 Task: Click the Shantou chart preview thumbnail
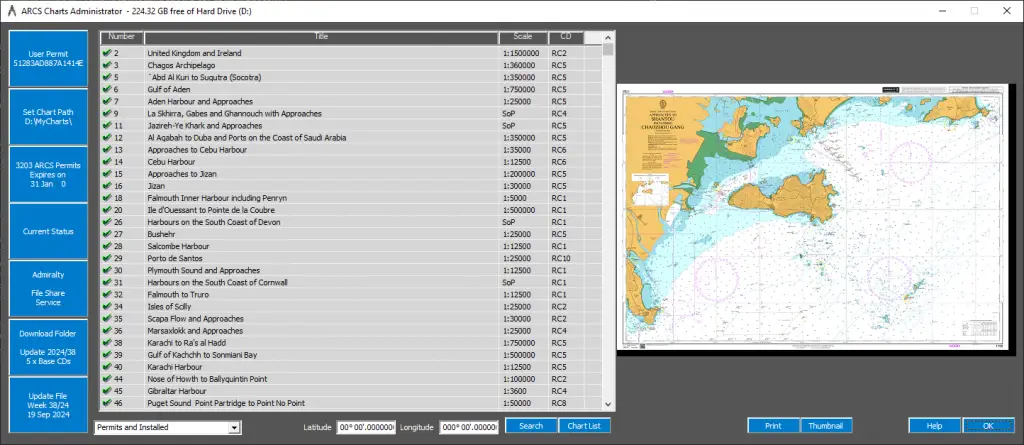[815, 218]
